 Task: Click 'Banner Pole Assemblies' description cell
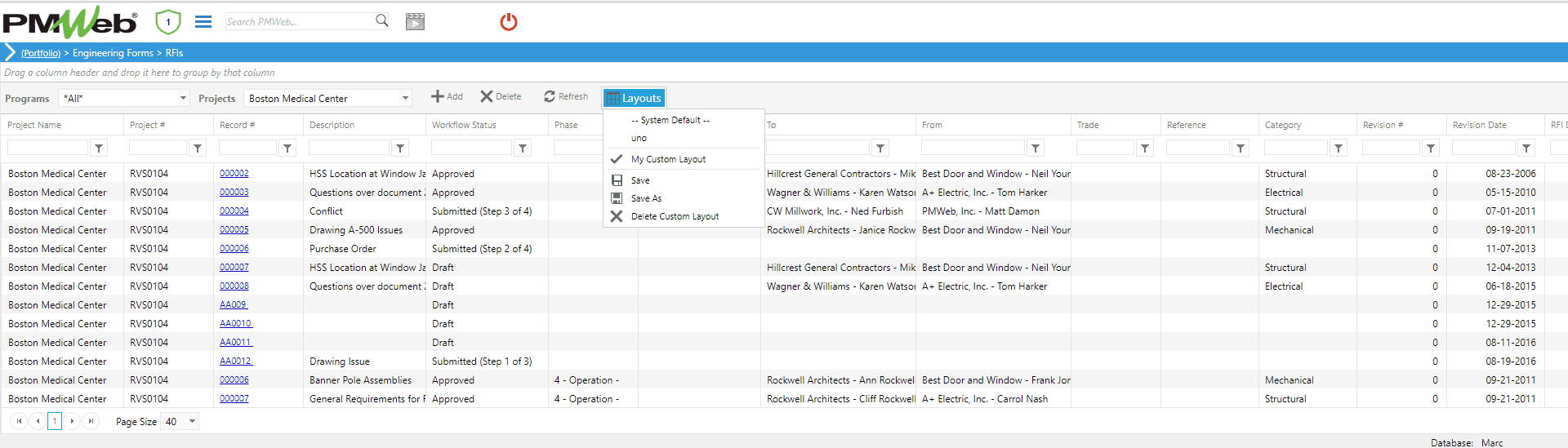pos(360,380)
